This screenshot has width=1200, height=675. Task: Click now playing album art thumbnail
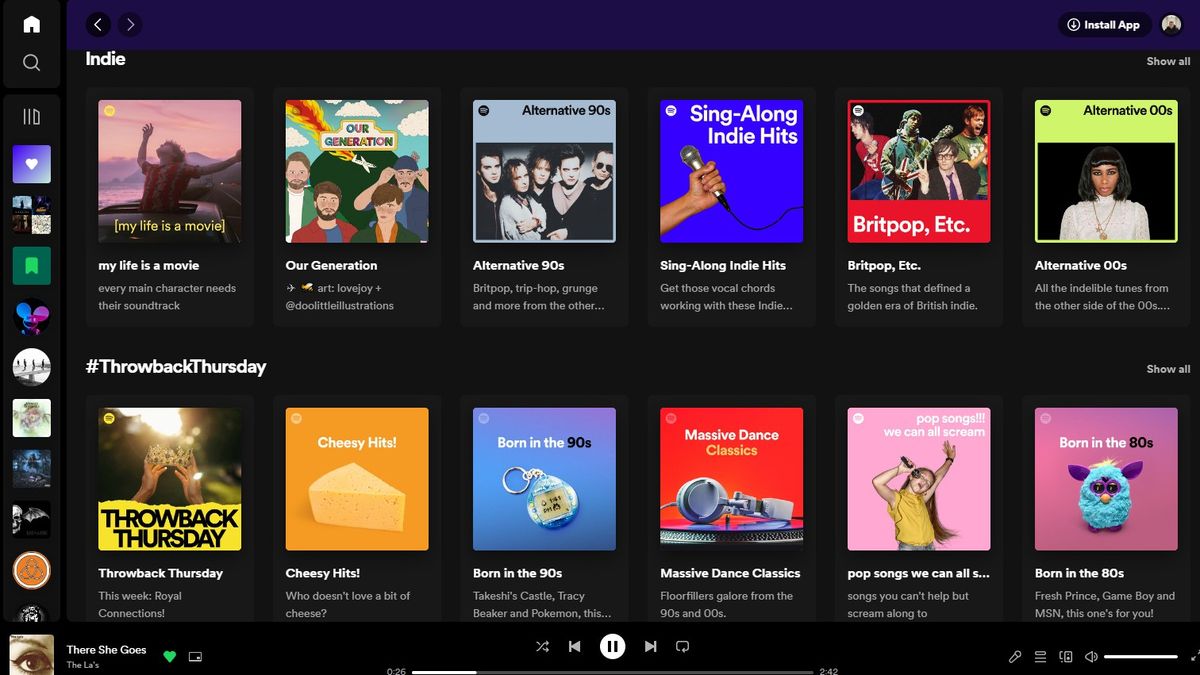coord(31,655)
